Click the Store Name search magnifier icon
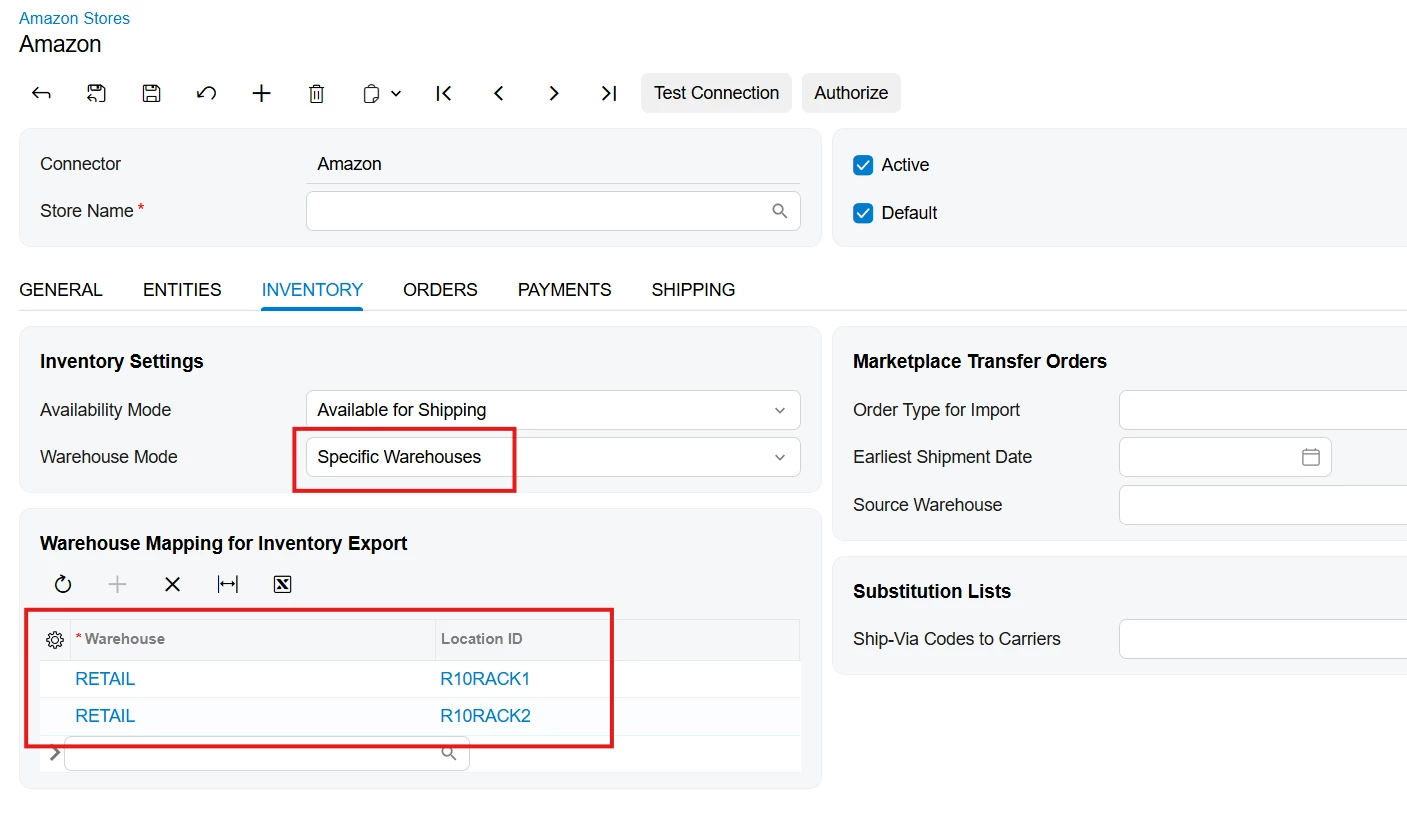 (780, 211)
